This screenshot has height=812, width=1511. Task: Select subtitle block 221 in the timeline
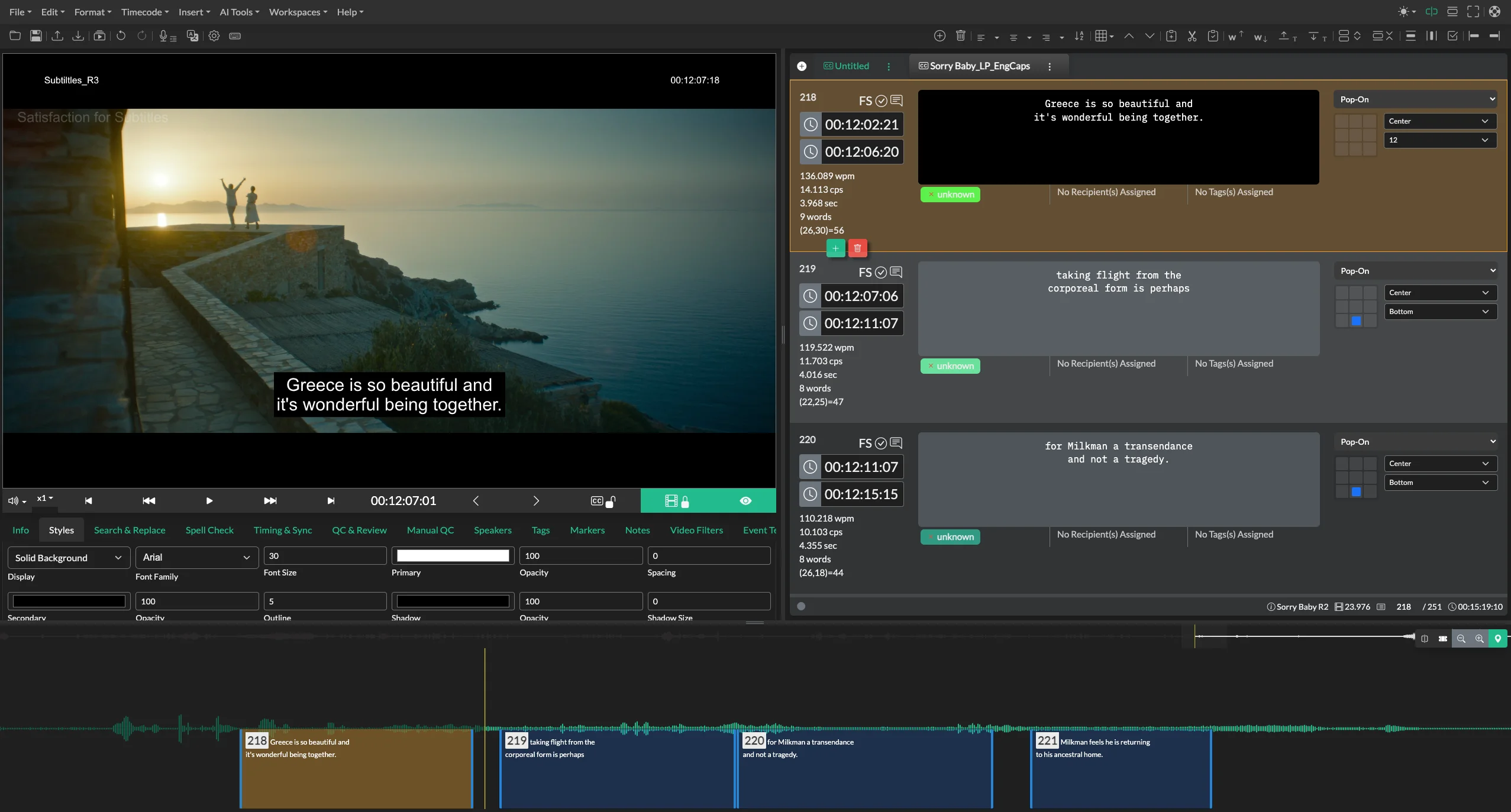pyautogui.click(x=1121, y=769)
